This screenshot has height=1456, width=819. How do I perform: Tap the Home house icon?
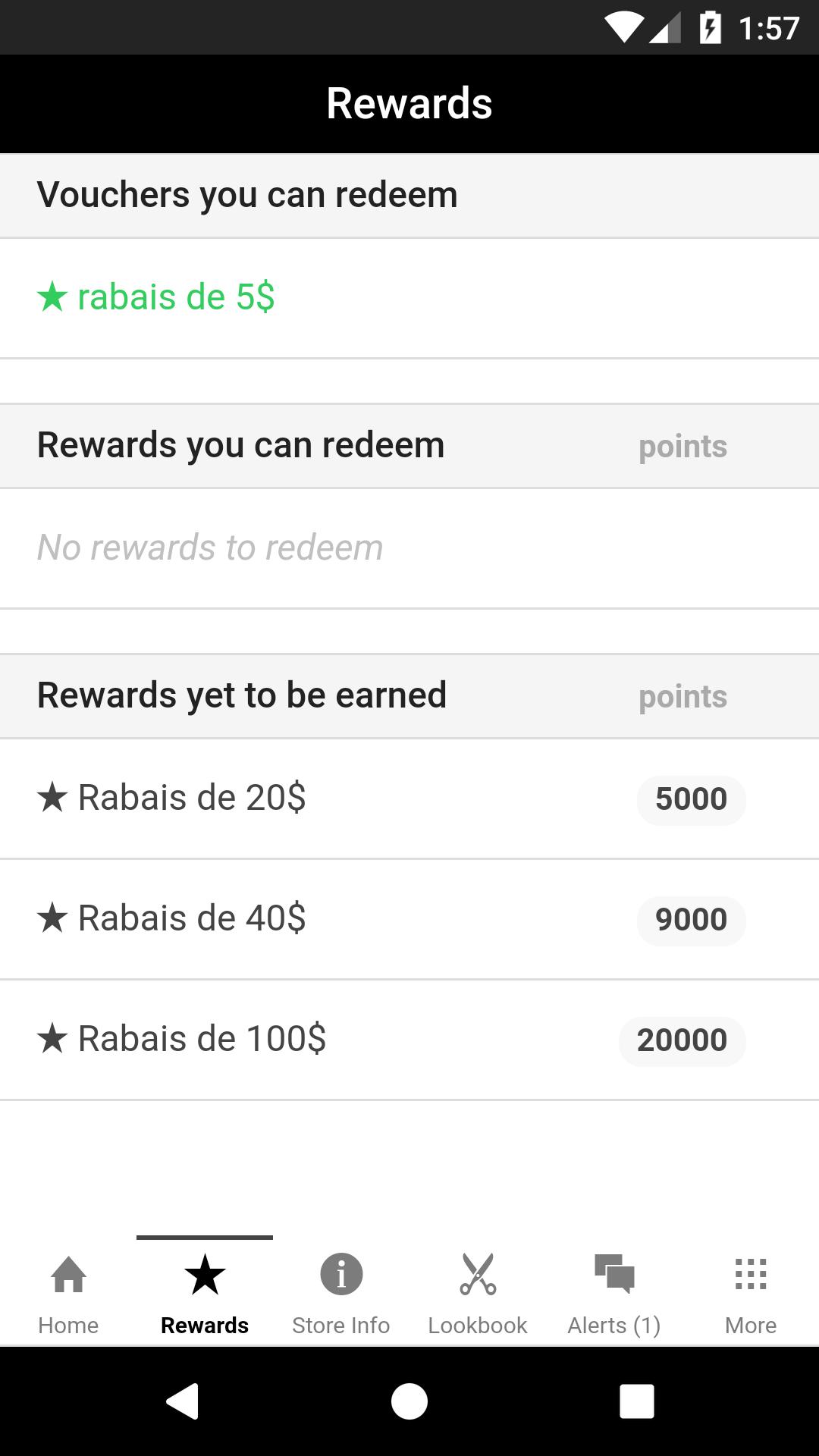[68, 1274]
